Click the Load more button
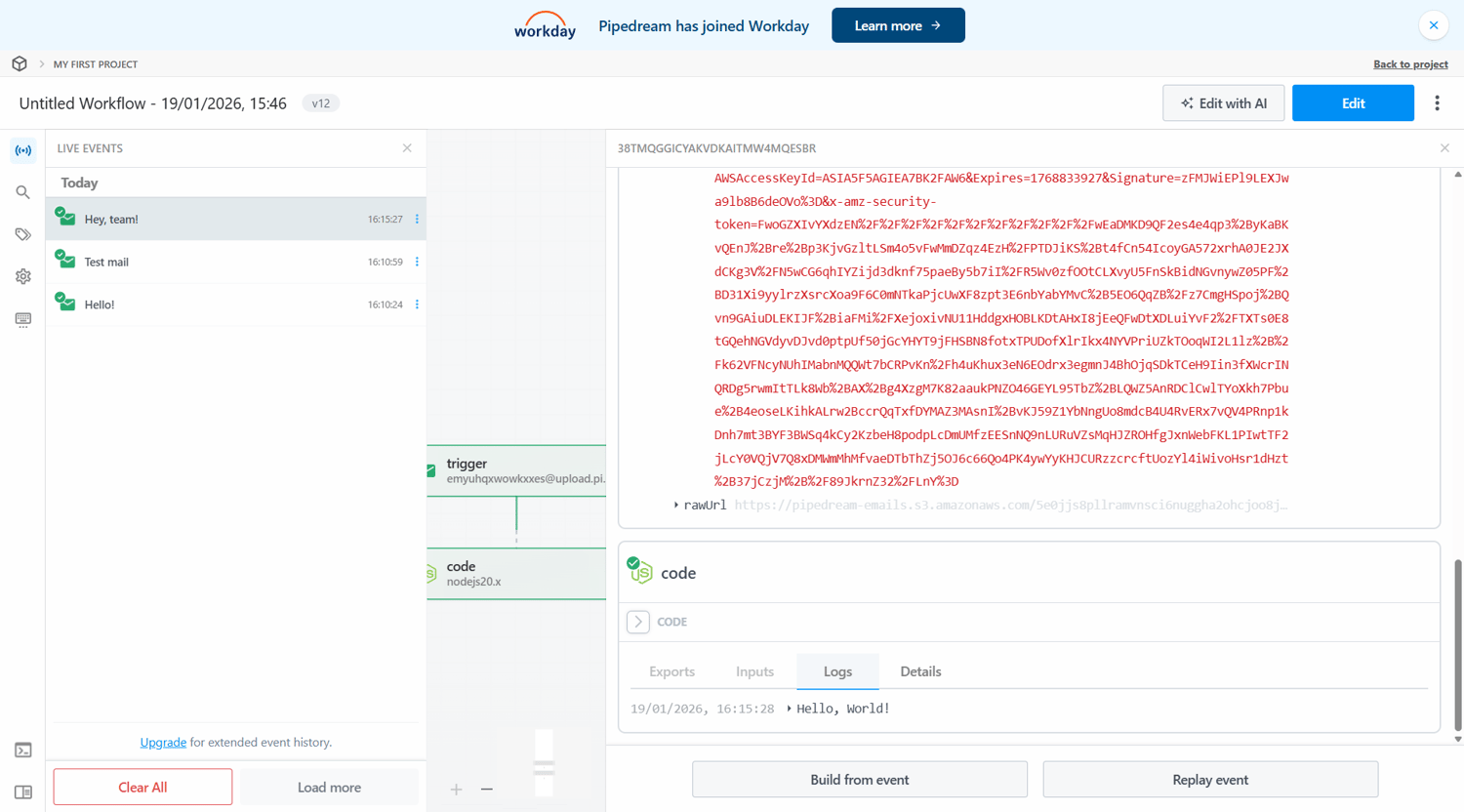Viewport: 1464px width, 812px height. [329, 787]
